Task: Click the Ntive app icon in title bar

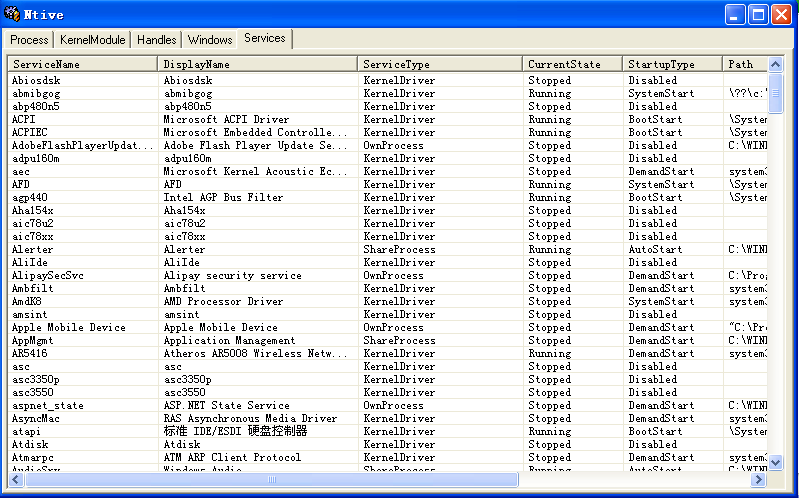Action: pyautogui.click(x=12, y=14)
